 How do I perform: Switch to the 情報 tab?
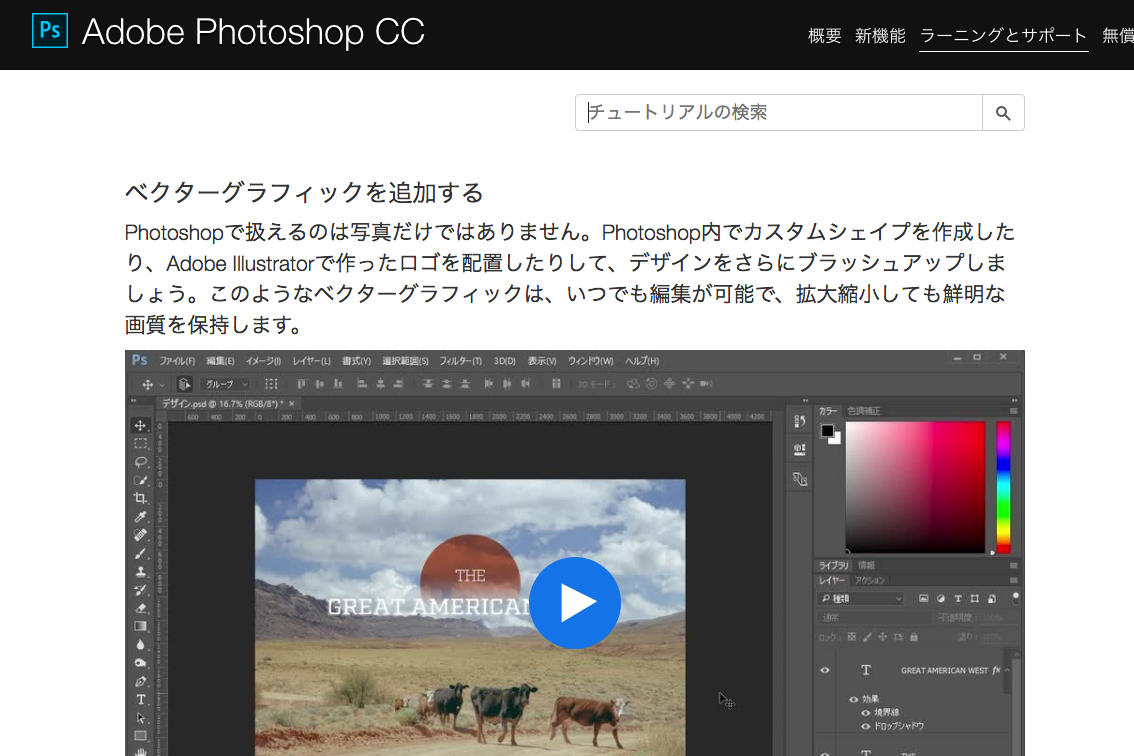point(866,565)
